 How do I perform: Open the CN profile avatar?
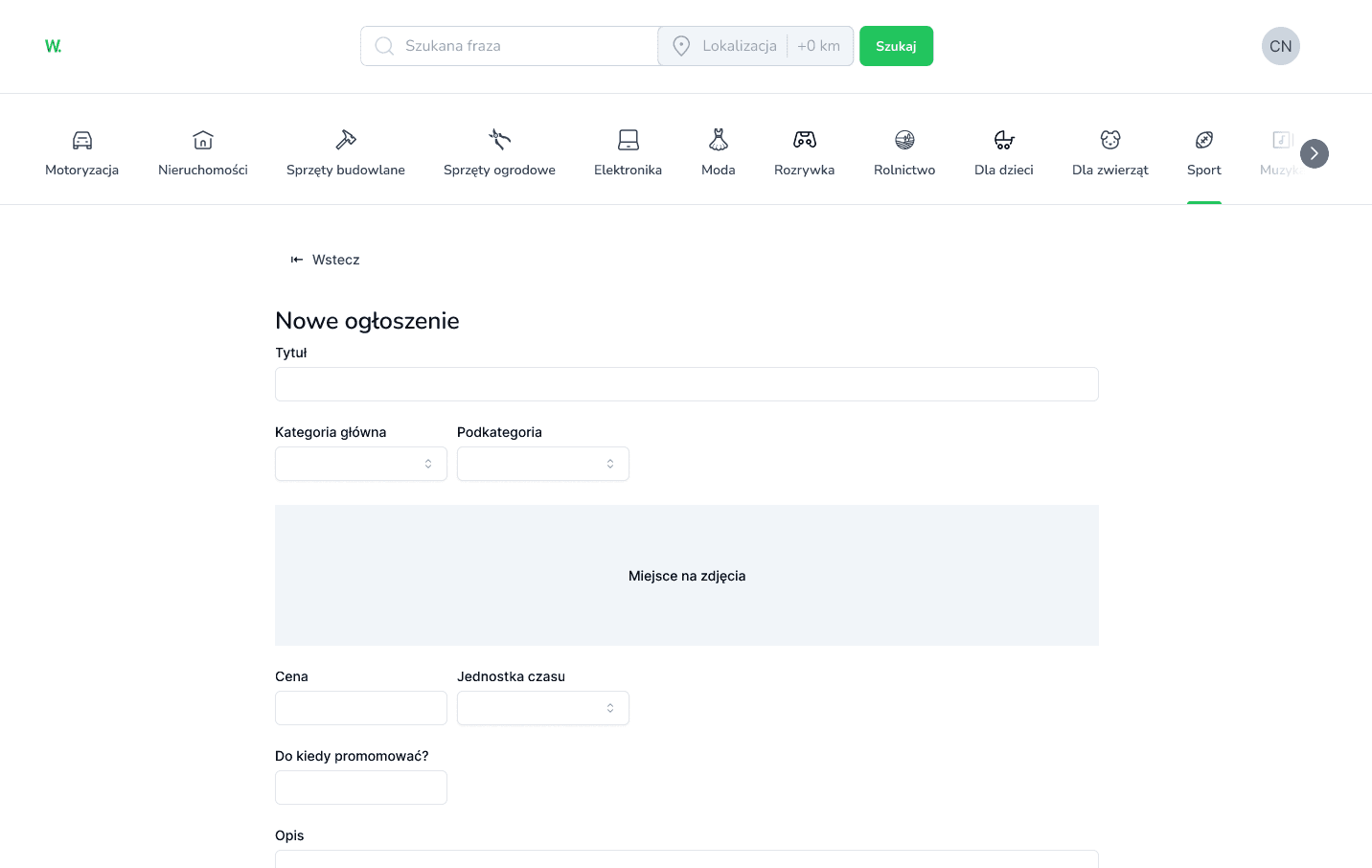1280,45
